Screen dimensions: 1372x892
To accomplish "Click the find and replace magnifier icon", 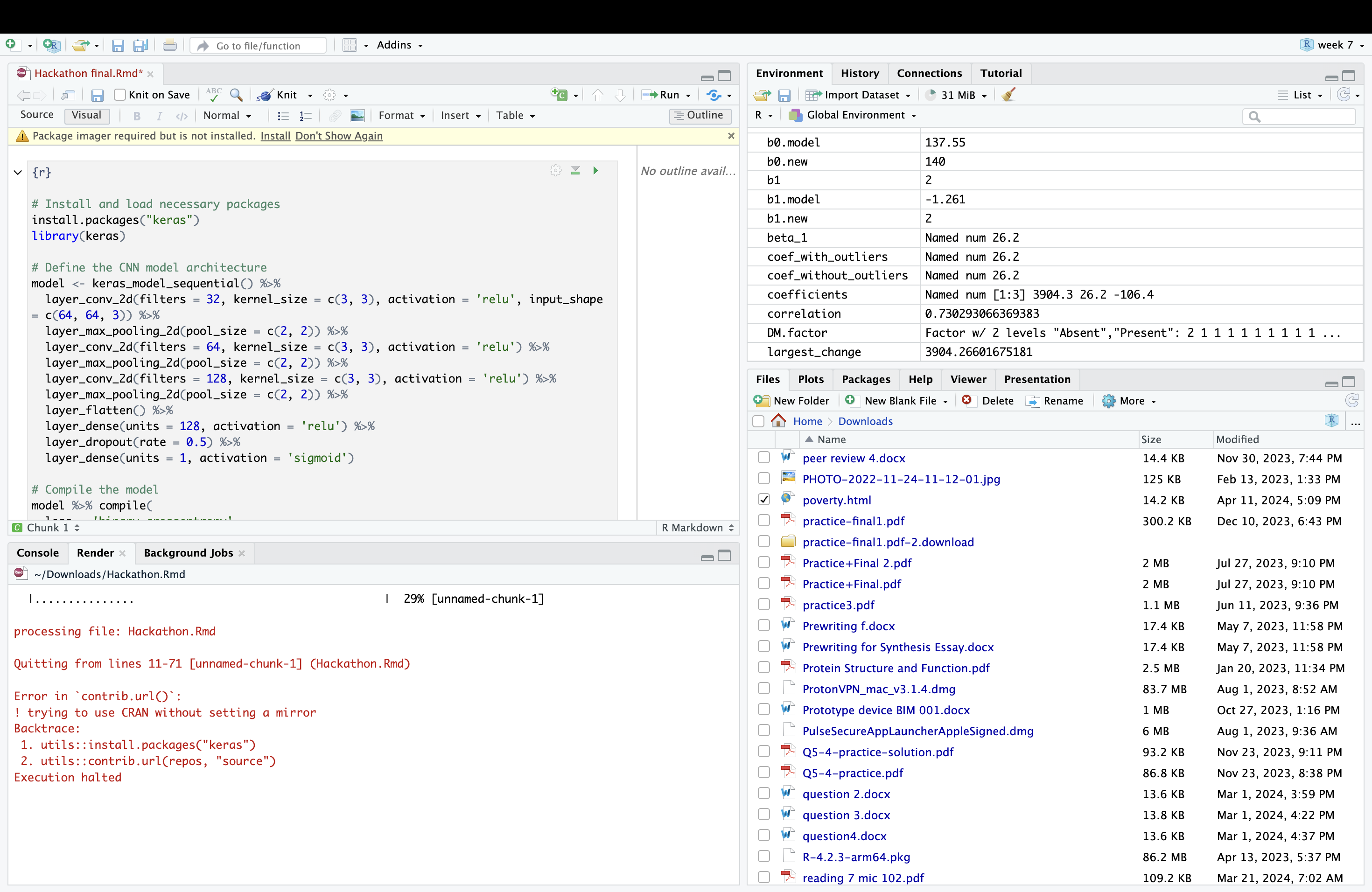I will [236, 95].
